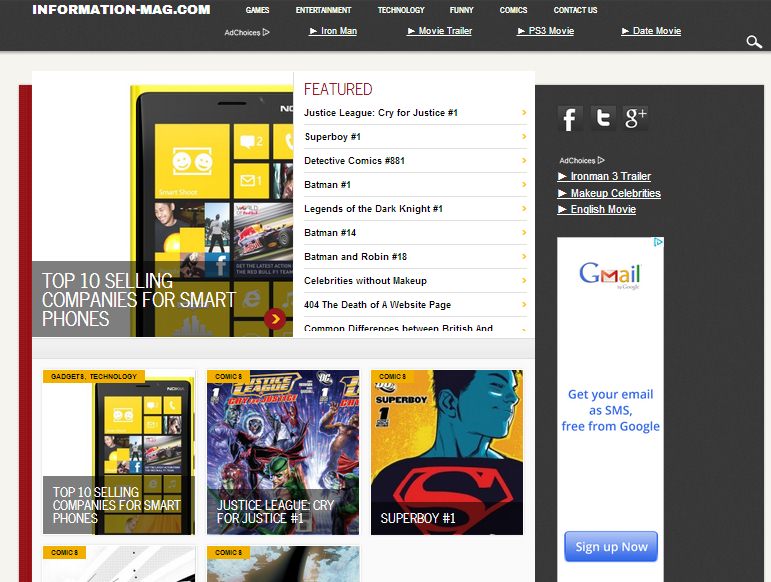Open the Makeup Celebrities link

point(609,193)
